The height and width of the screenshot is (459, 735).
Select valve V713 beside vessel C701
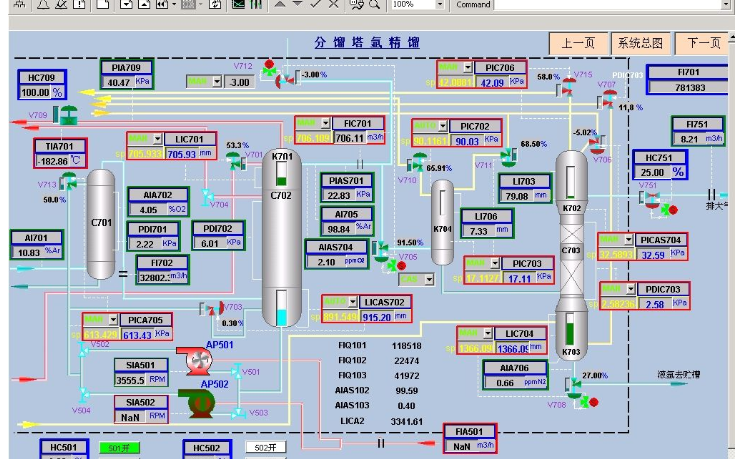(69, 181)
